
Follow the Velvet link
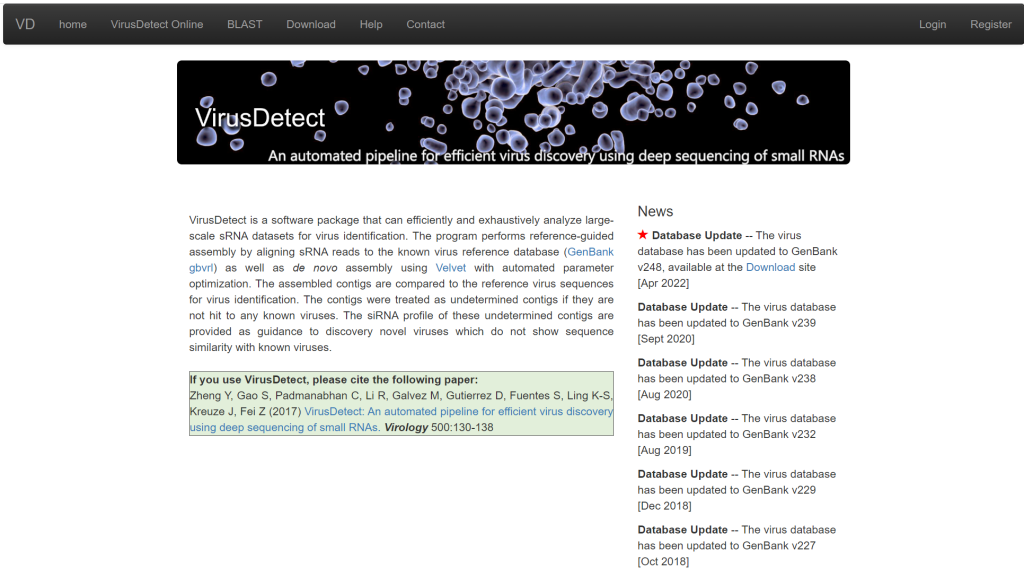[x=451, y=268]
